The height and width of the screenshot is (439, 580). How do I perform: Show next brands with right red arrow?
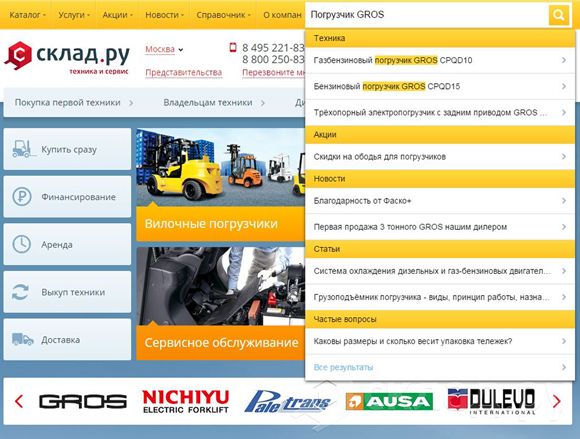coord(556,401)
